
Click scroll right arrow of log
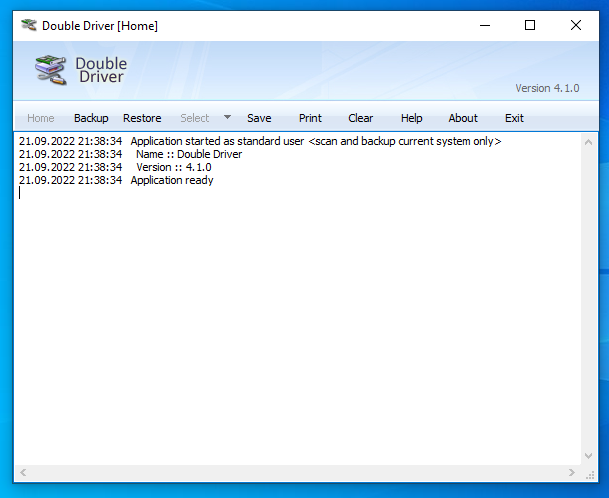tap(571, 472)
